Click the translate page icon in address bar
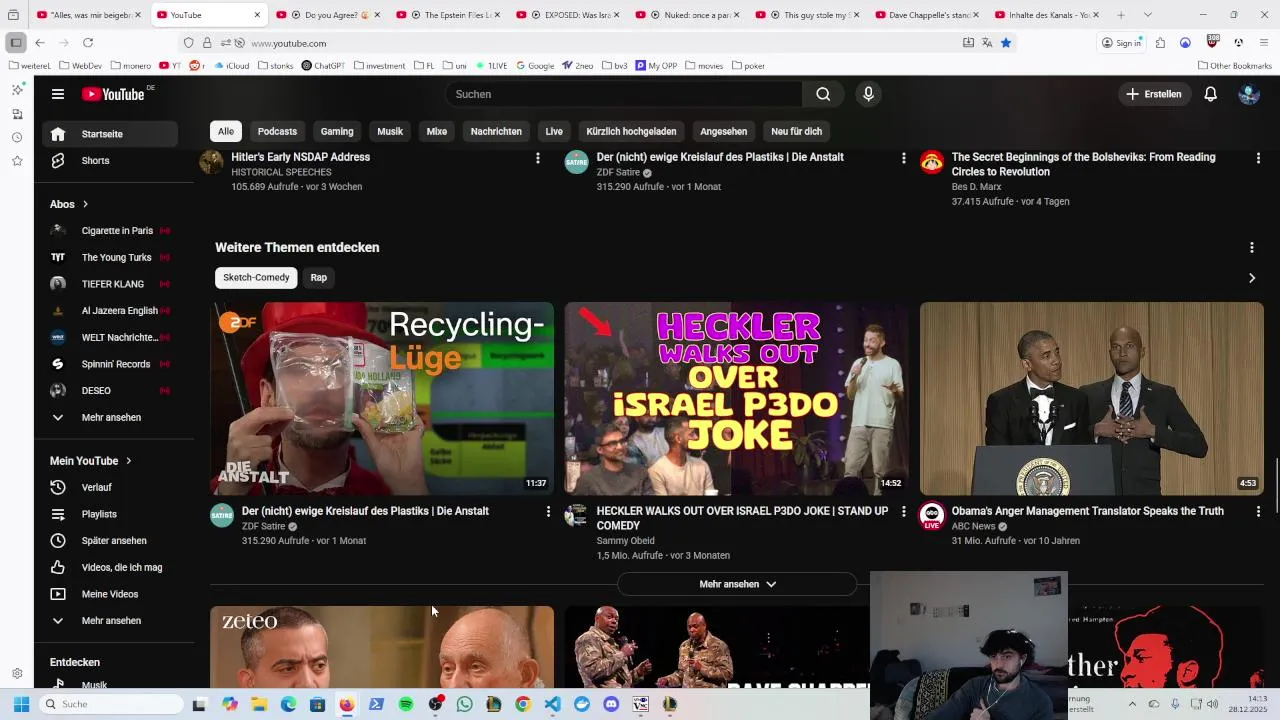 click(x=987, y=43)
